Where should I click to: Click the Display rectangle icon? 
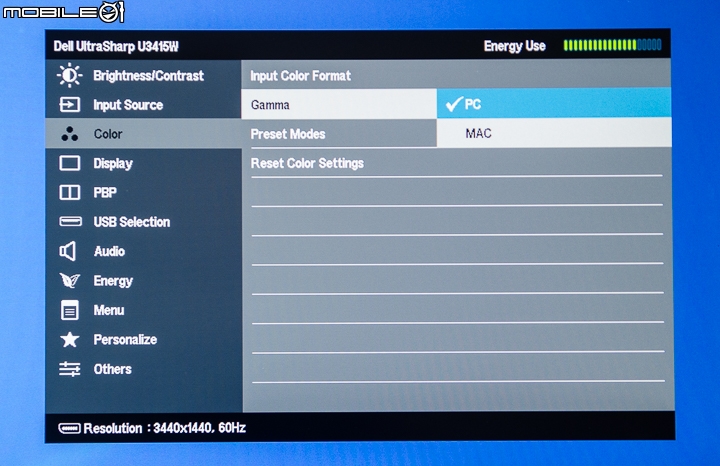[x=70, y=163]
